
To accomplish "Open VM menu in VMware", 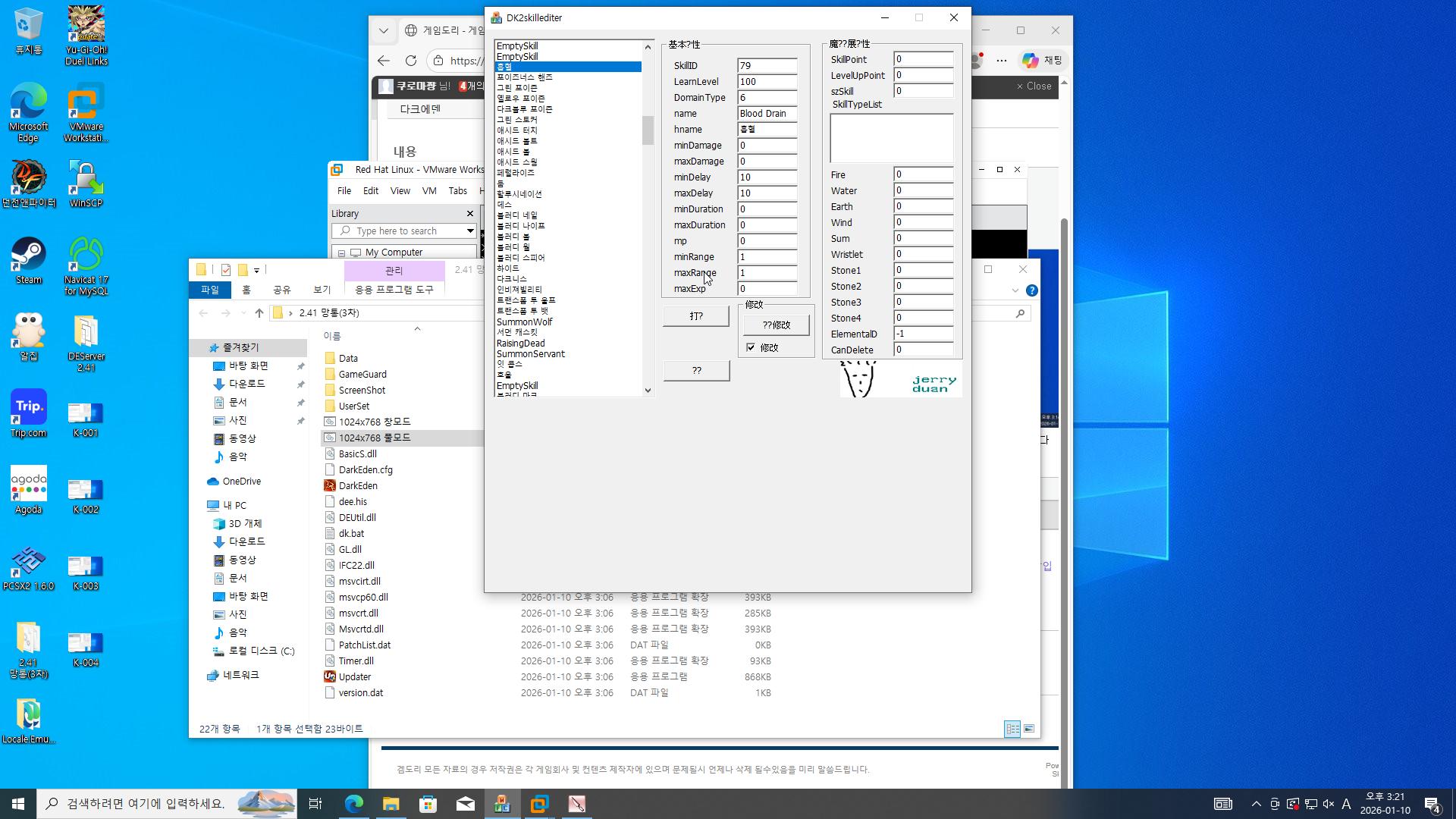I will 428,191.
